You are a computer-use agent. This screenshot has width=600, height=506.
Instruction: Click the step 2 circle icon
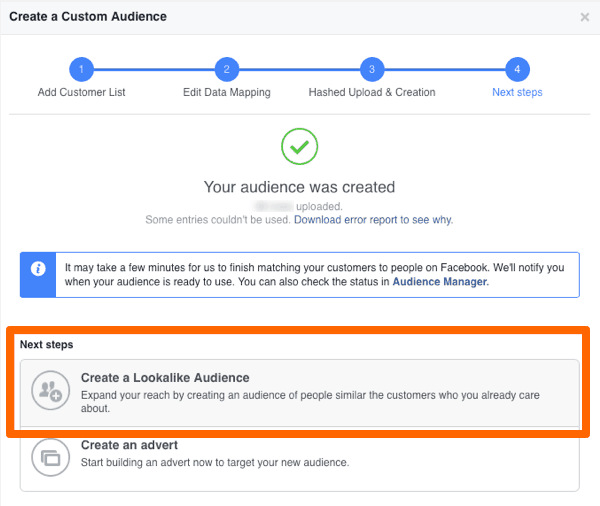tap(227, 69)
